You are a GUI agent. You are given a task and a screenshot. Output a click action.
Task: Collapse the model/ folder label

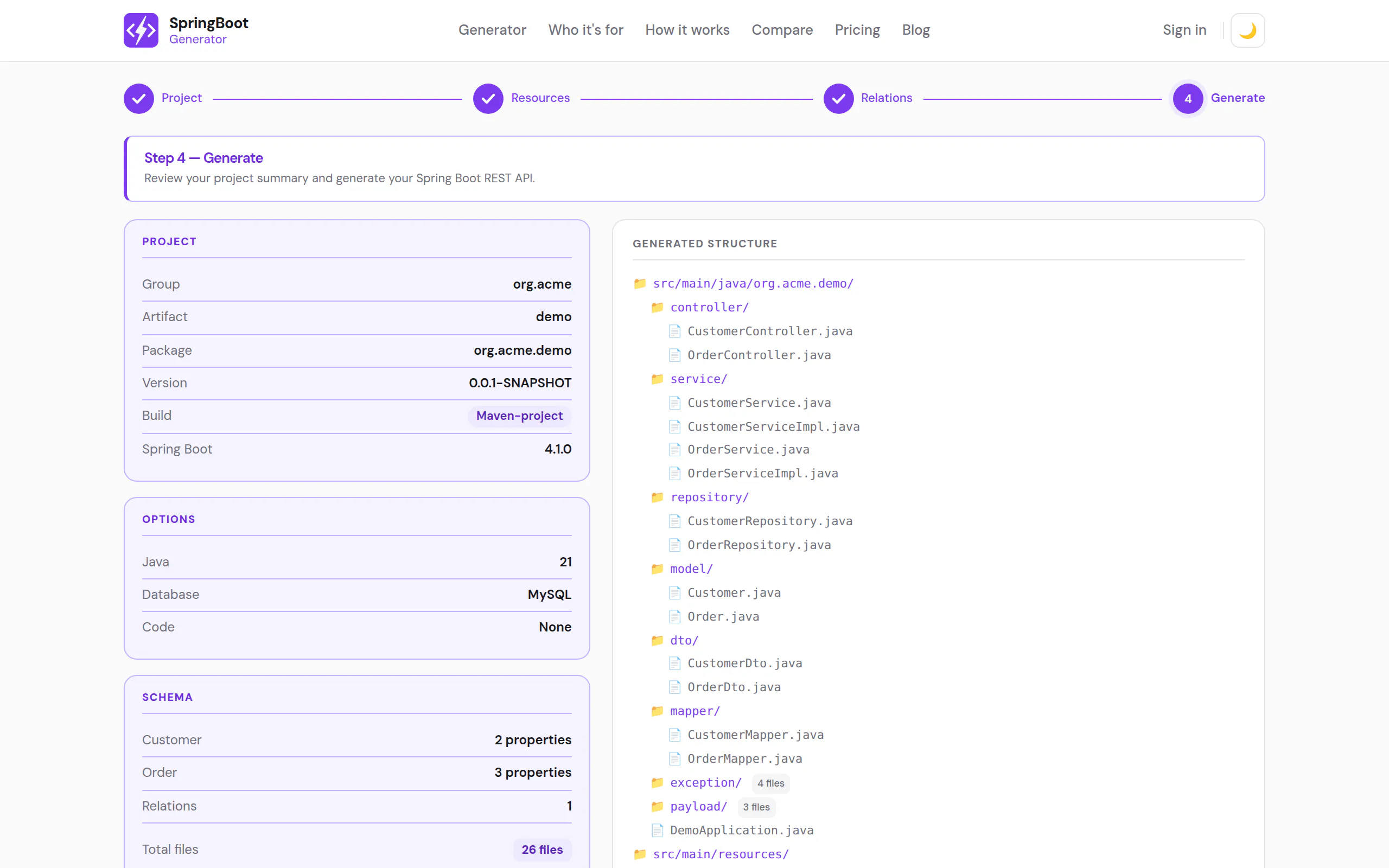692,569
